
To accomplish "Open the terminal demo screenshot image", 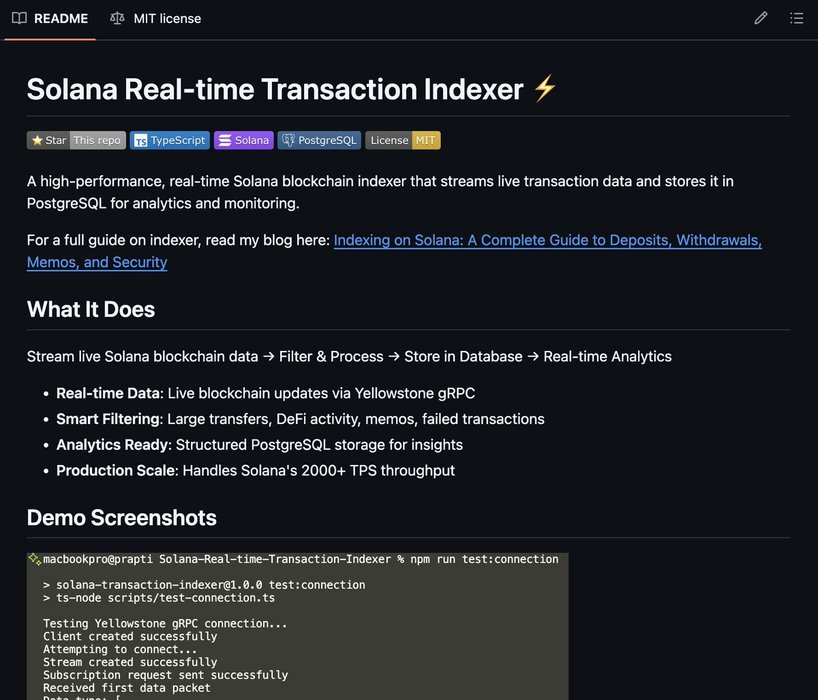I will (x=297, y=626).
